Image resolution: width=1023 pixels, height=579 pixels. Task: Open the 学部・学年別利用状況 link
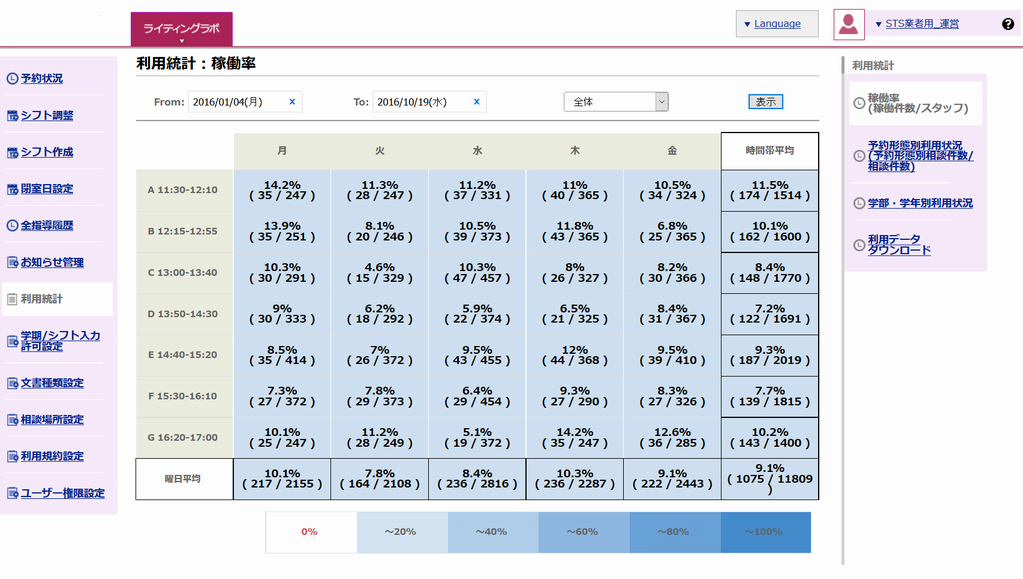click(x=920, y=203)
